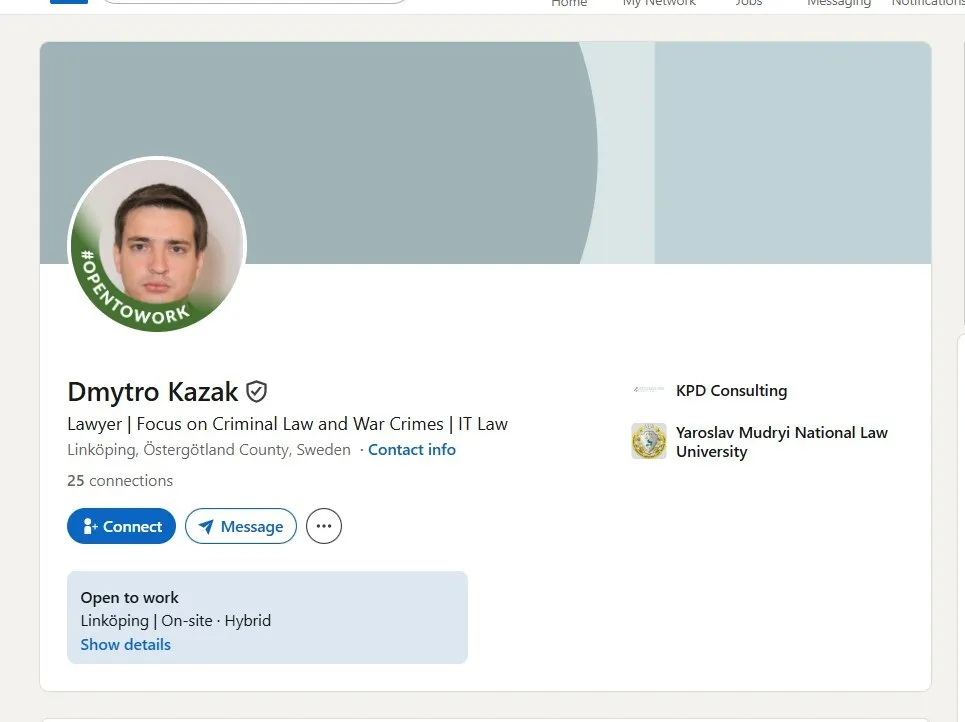Click the KPD Consulting company logo

pyautogui.click(x=648, y=389)
